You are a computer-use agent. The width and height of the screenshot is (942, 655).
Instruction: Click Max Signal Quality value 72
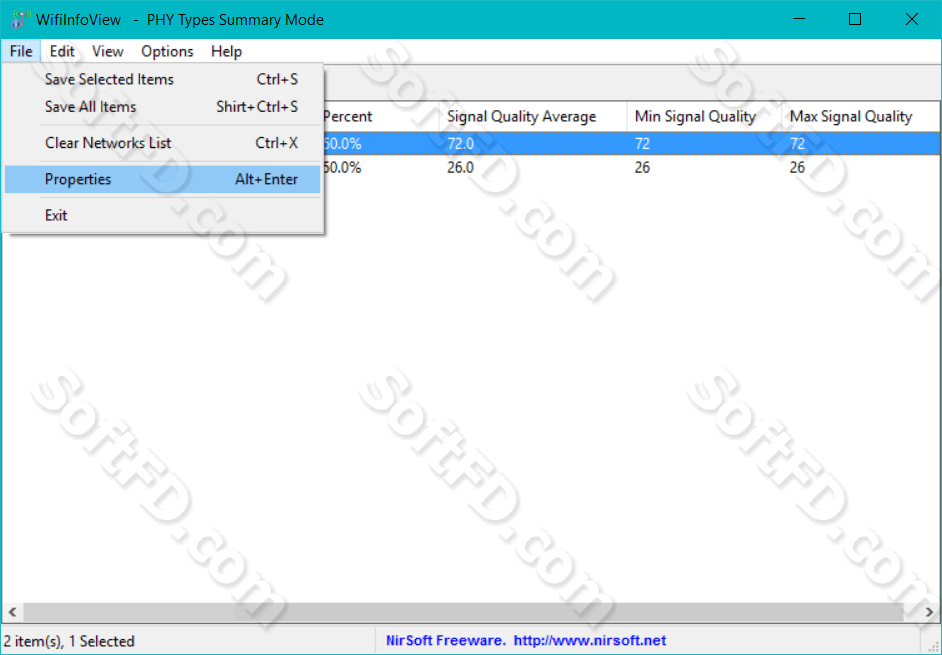[x=797, y=144]
